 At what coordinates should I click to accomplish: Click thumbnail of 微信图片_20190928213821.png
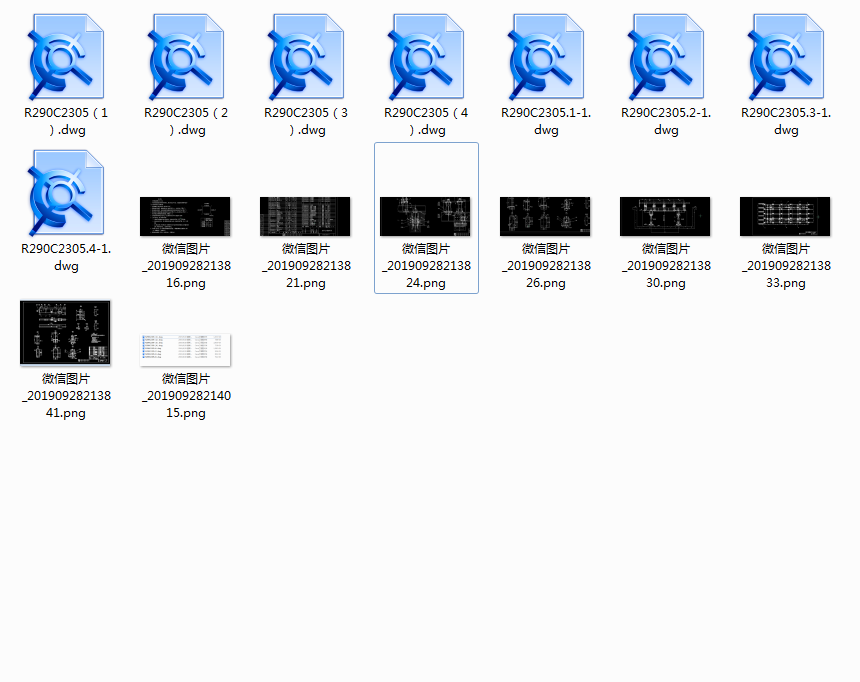tap(305, 217)
